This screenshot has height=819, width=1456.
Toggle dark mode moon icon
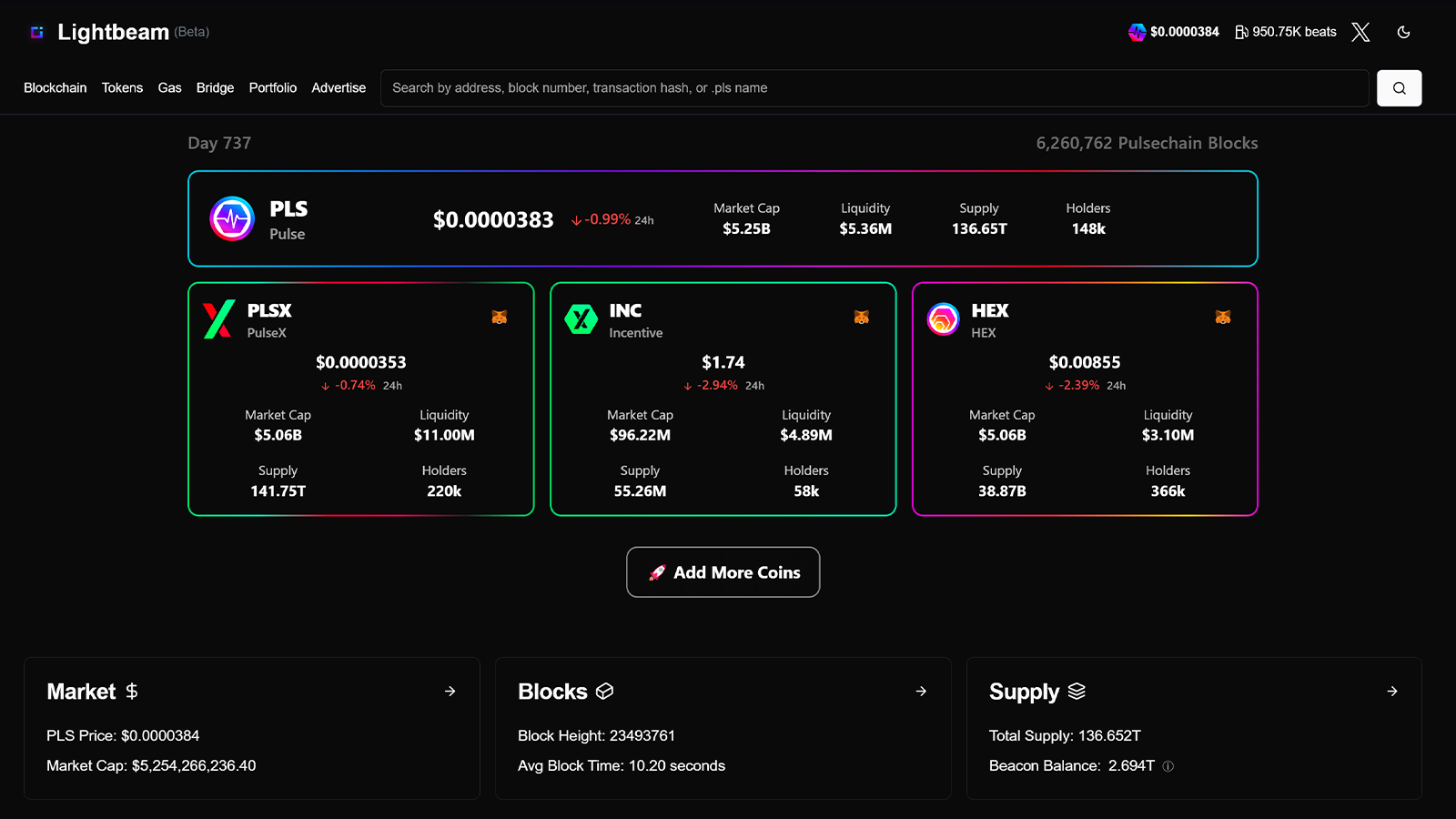(1404, 32)
